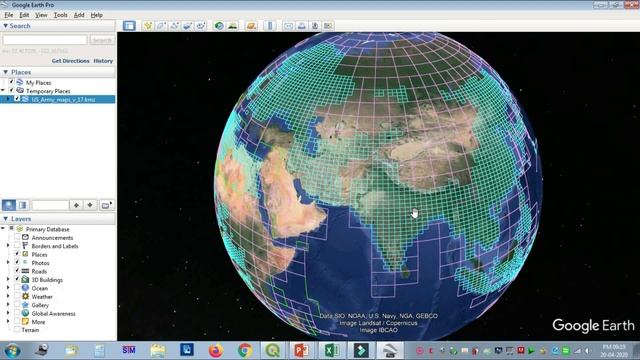The height and width of the screenshot is (360, 640).
Task: Enable the Borders and Labels layer checkbox
Action: click(17, 246)
